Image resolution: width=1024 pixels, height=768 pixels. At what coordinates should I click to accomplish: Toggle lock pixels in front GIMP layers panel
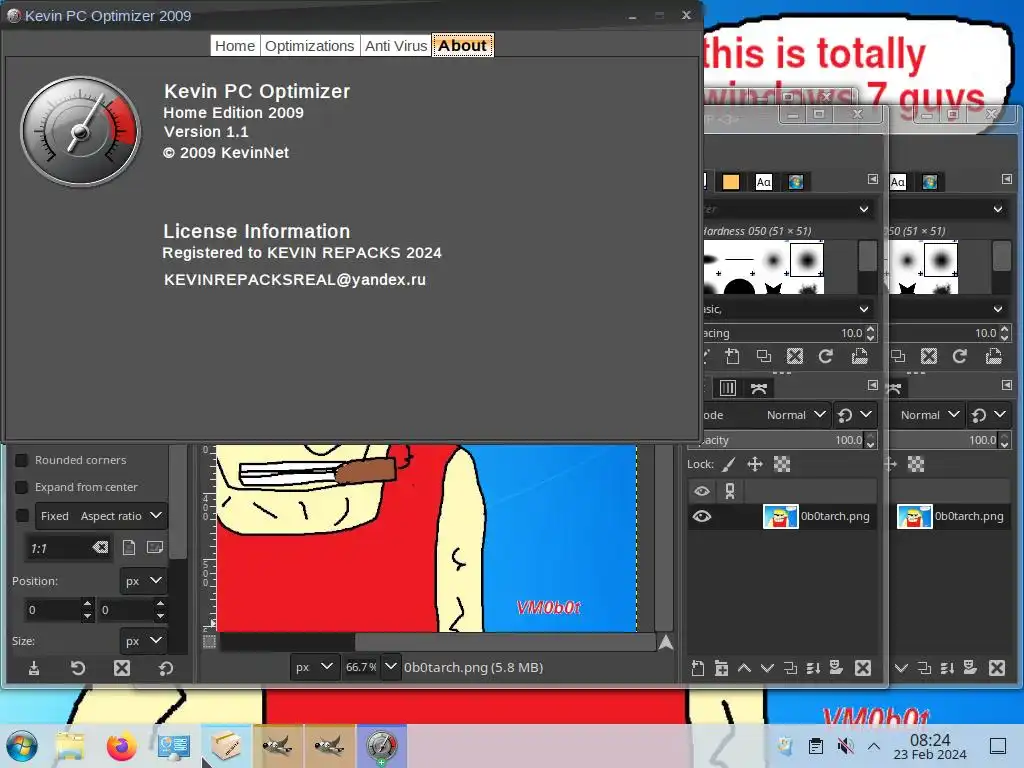729,464
